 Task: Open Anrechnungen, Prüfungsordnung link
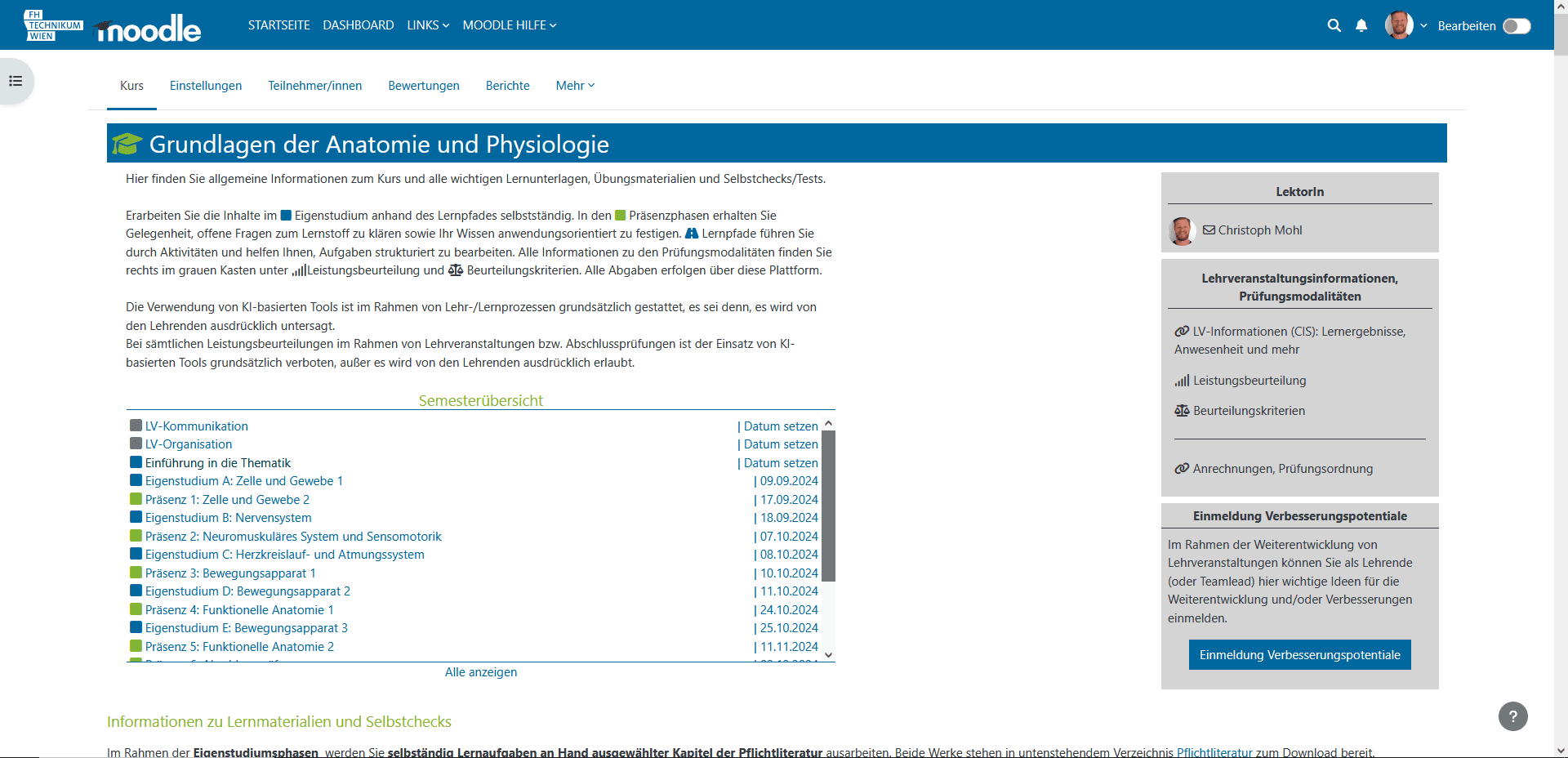[x=1283, y=469]
